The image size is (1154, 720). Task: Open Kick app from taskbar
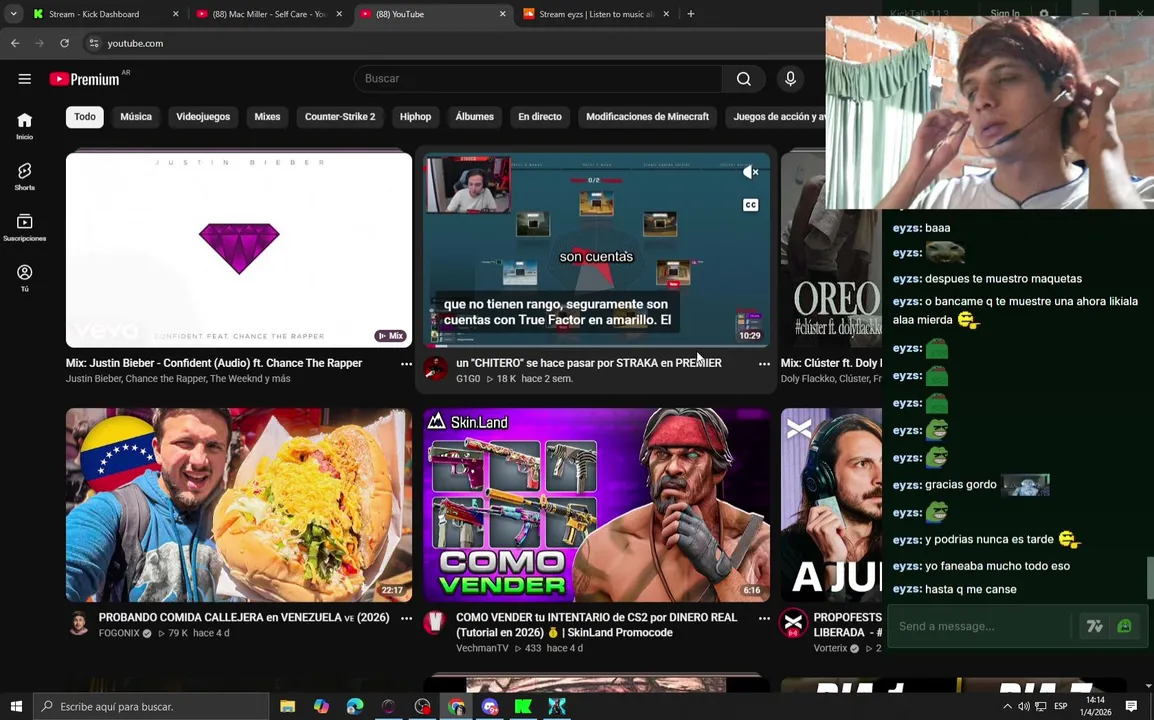click(x=523, y=707)
